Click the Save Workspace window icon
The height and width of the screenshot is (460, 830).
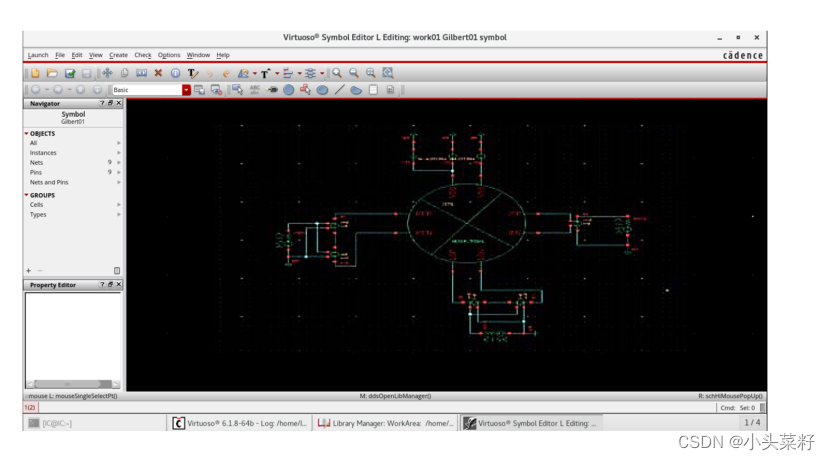(200, 90)
